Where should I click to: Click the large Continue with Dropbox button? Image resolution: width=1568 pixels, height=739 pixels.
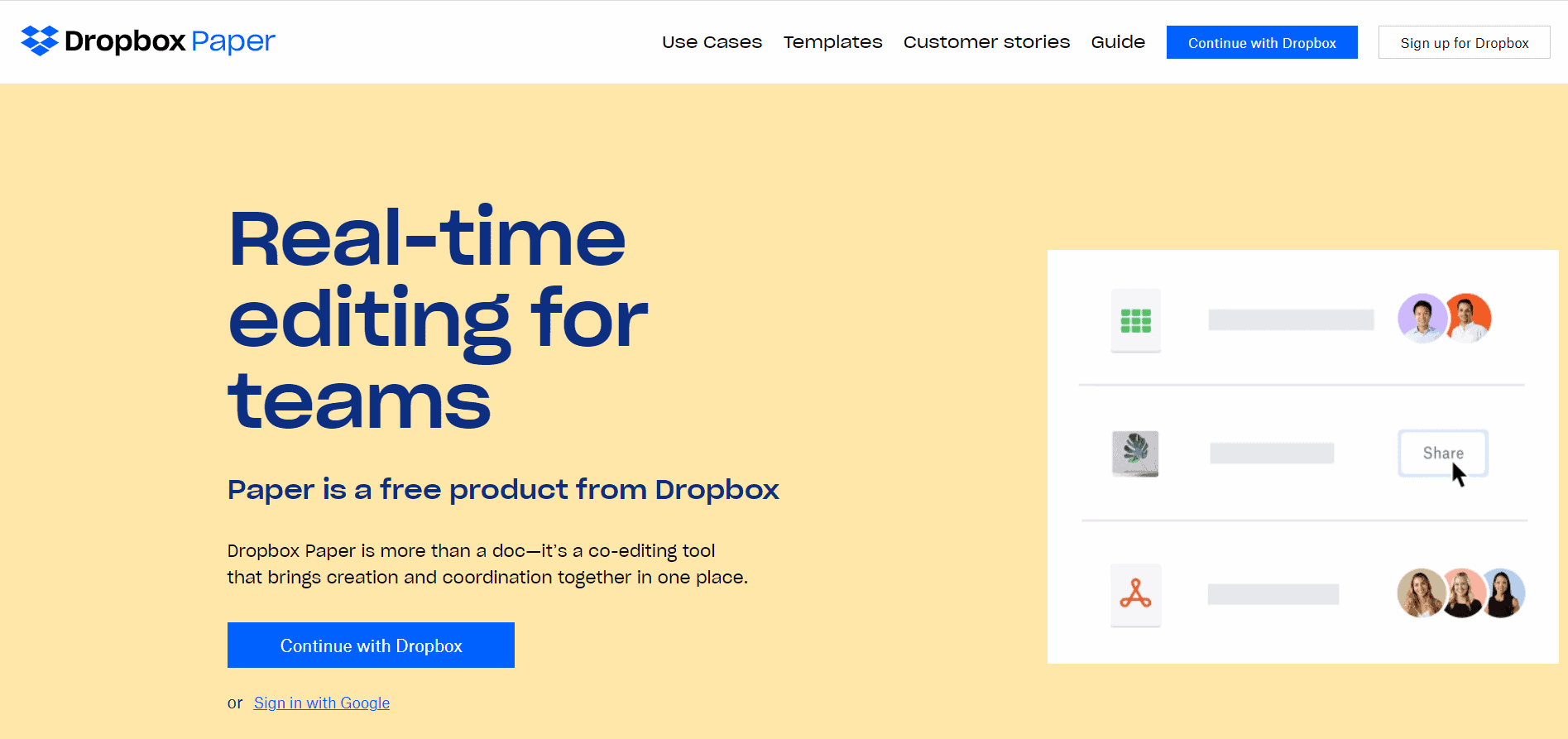point(371,645)
